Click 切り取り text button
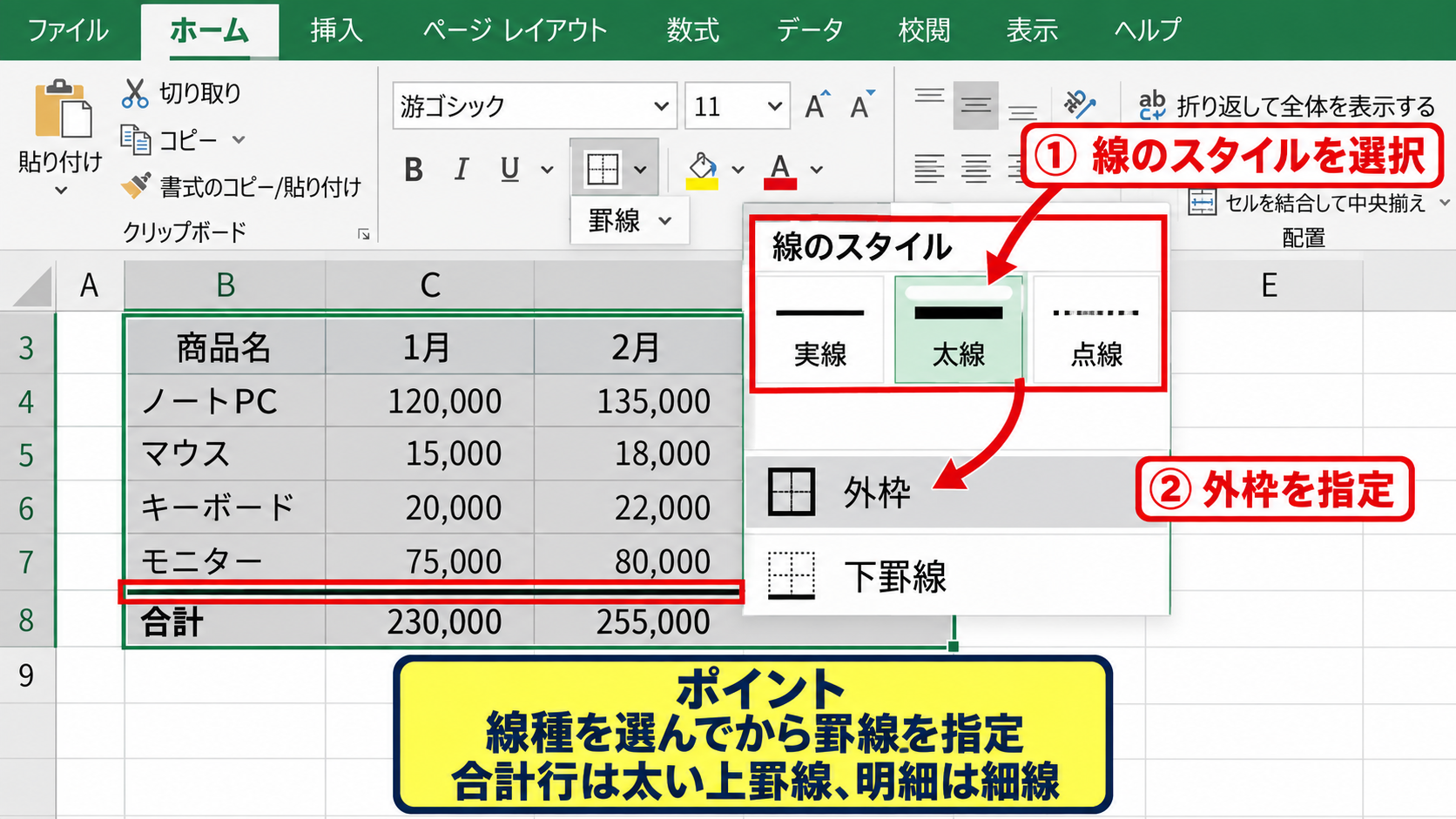 coord(199,93)
